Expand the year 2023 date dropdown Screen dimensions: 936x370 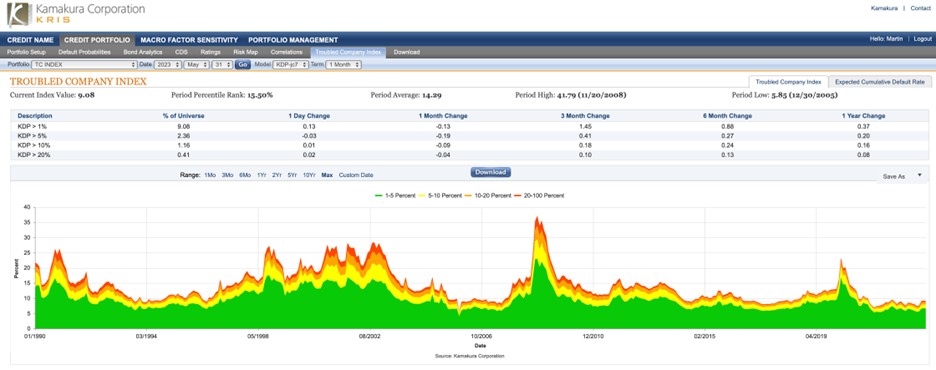tap(168, 64)
